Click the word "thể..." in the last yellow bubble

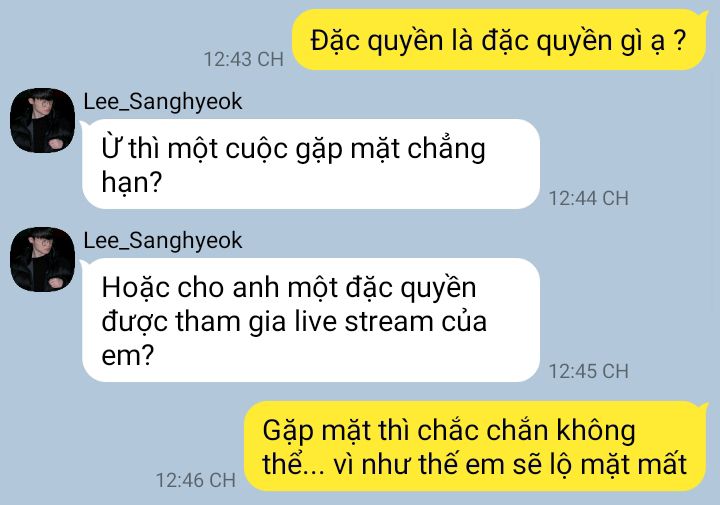pos(293,464)
